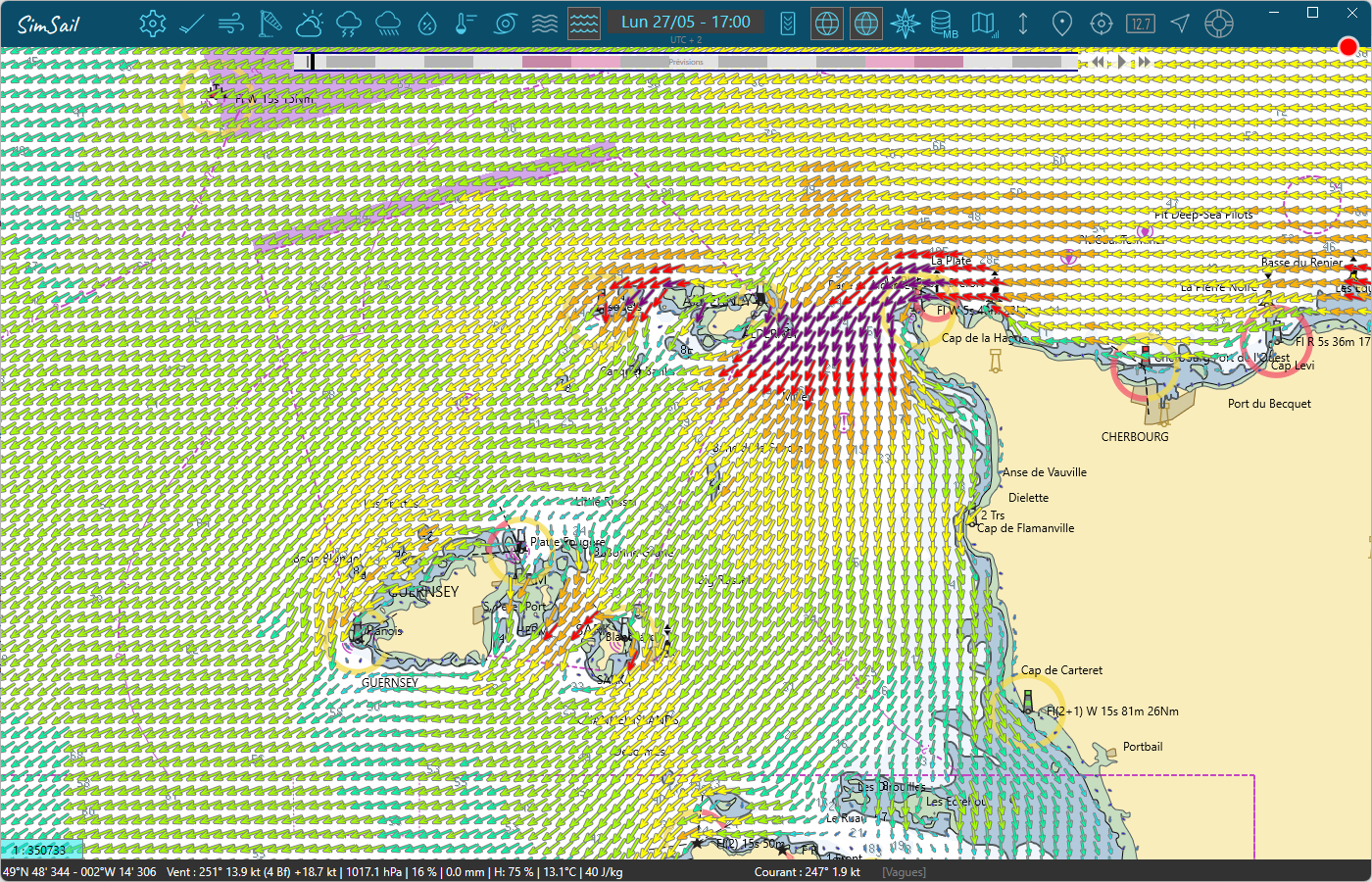Click the red record button
1372x882 pixels.
click(x=1348, y=47)
